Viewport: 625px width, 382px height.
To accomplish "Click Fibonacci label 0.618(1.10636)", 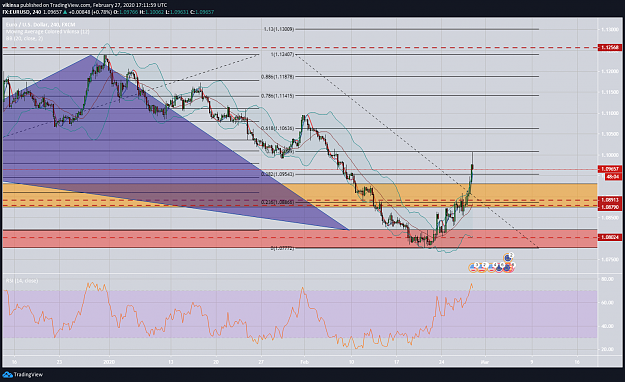I will tap(277, 128).
